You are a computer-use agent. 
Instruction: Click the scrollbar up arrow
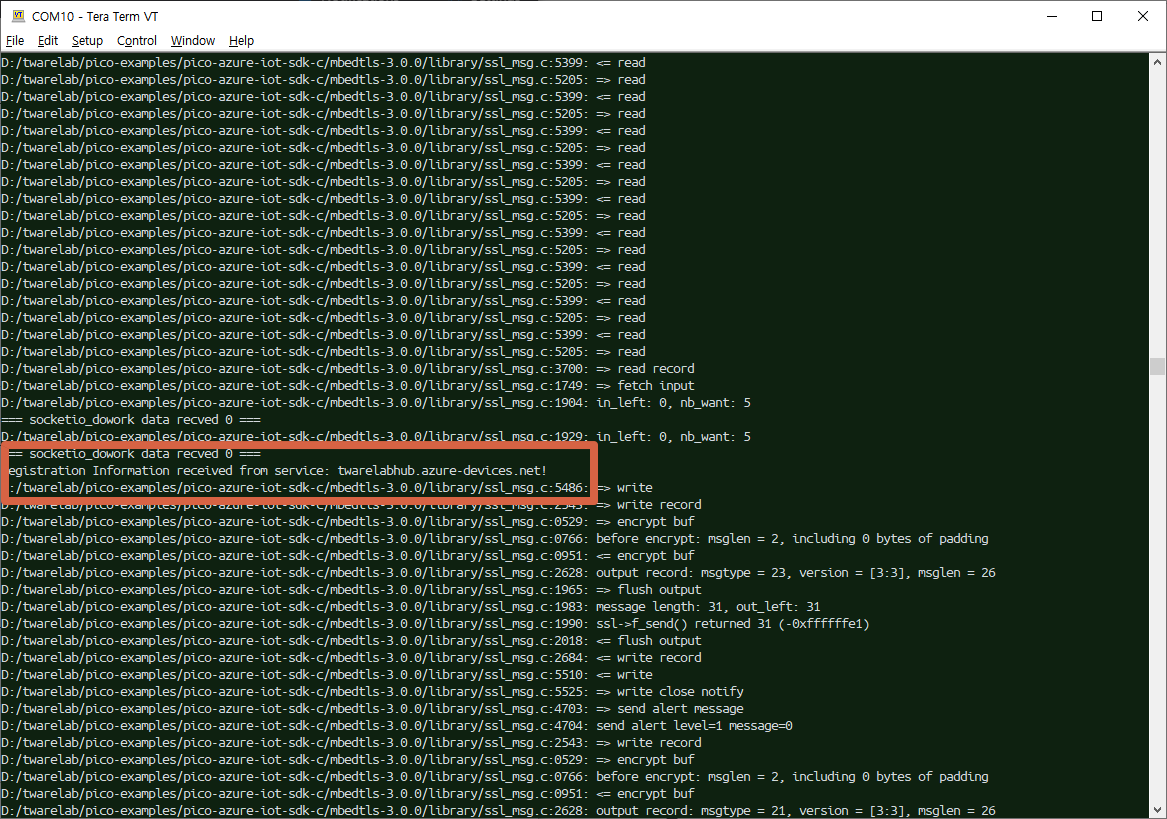coord(1157,63)
